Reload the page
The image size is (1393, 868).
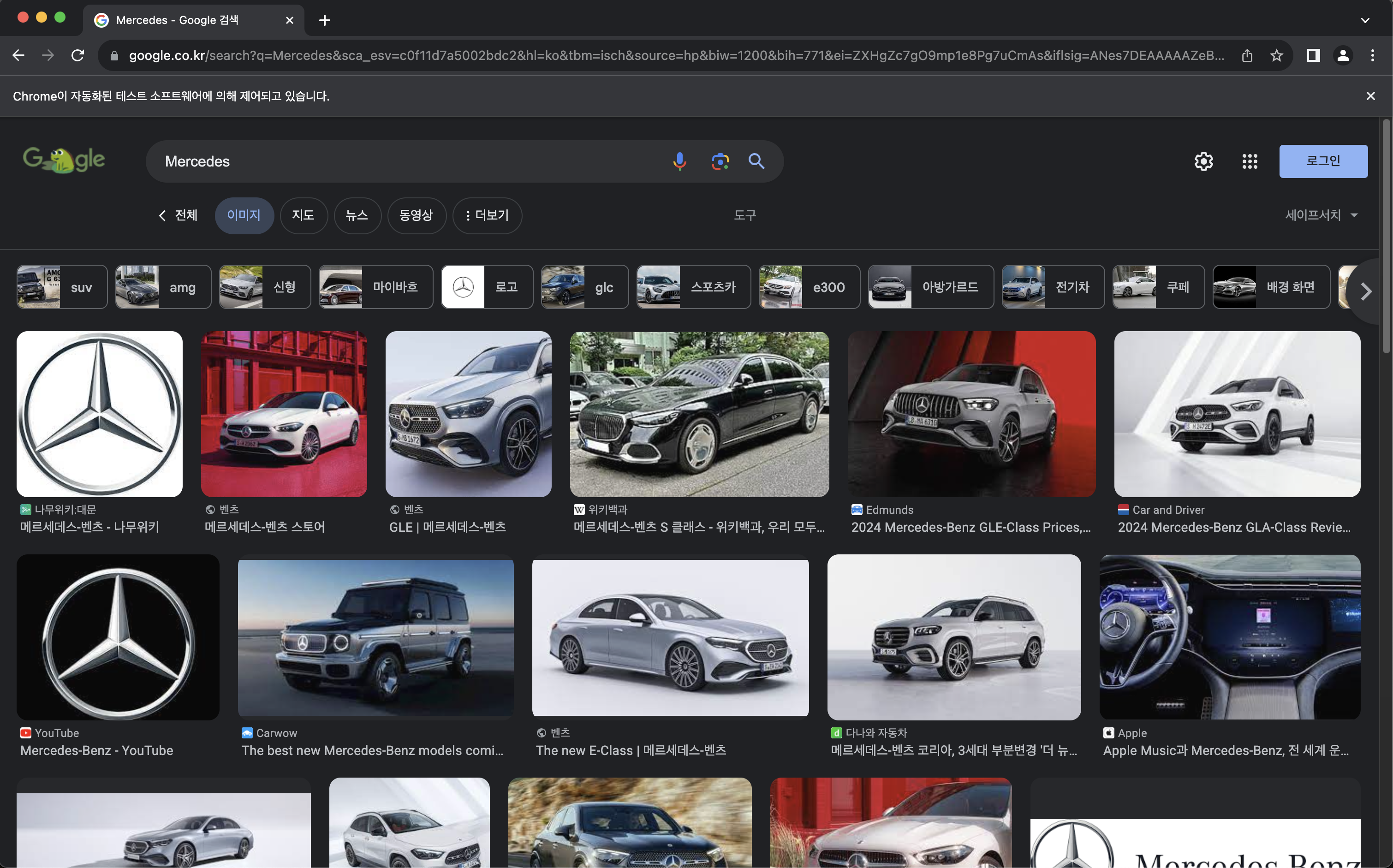(x=77, y=56)
